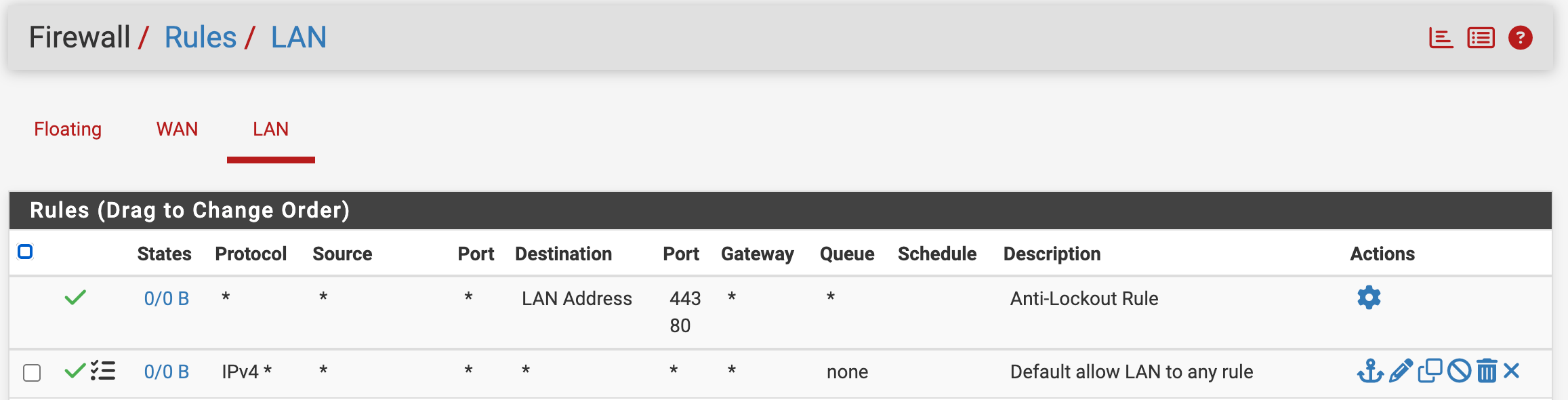1568x400 pixels.
Task: Click the anchor icon to move rules
Action: click(1370, 372)
